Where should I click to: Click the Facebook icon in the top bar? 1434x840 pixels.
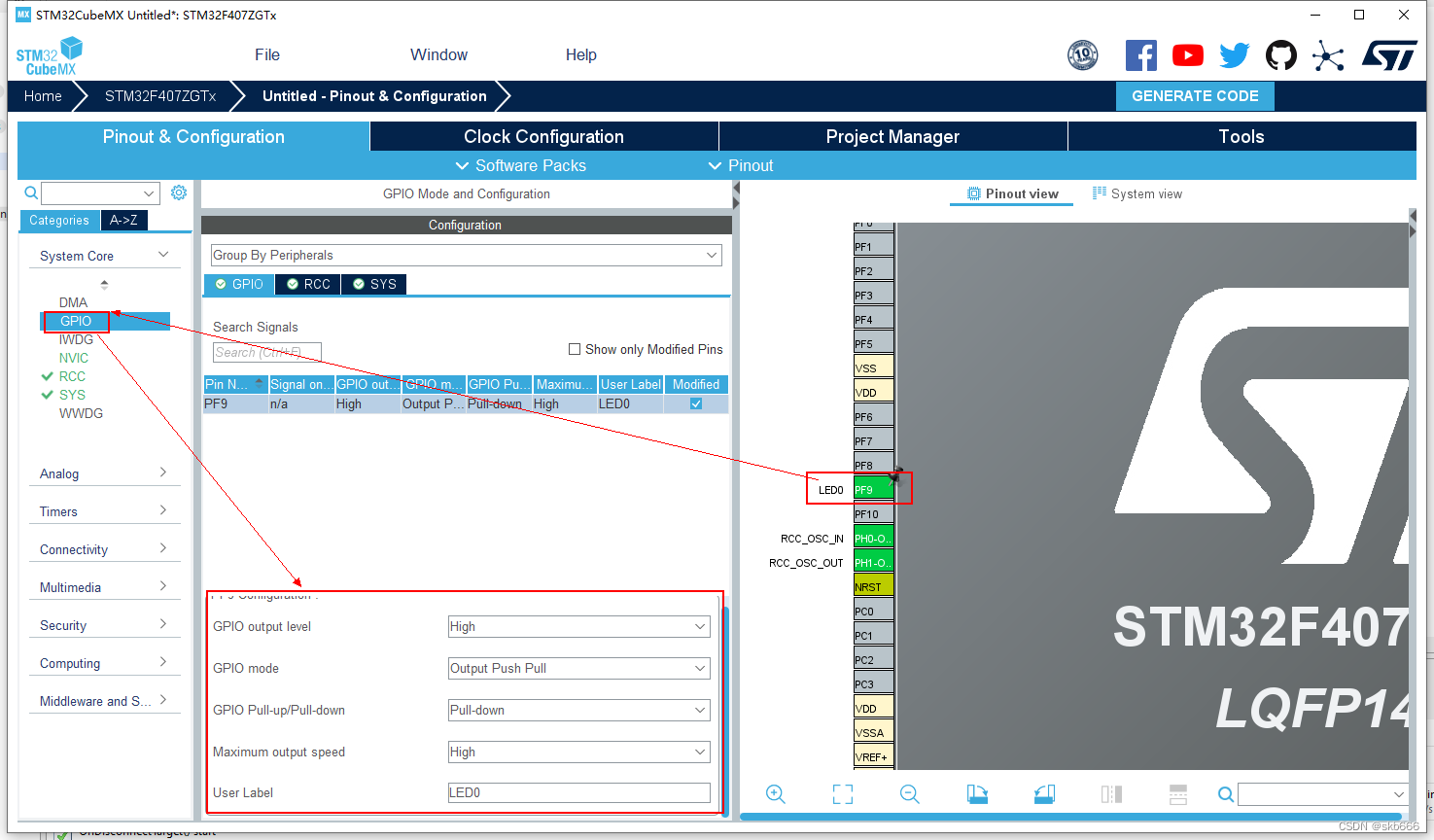coord(1140,55)
